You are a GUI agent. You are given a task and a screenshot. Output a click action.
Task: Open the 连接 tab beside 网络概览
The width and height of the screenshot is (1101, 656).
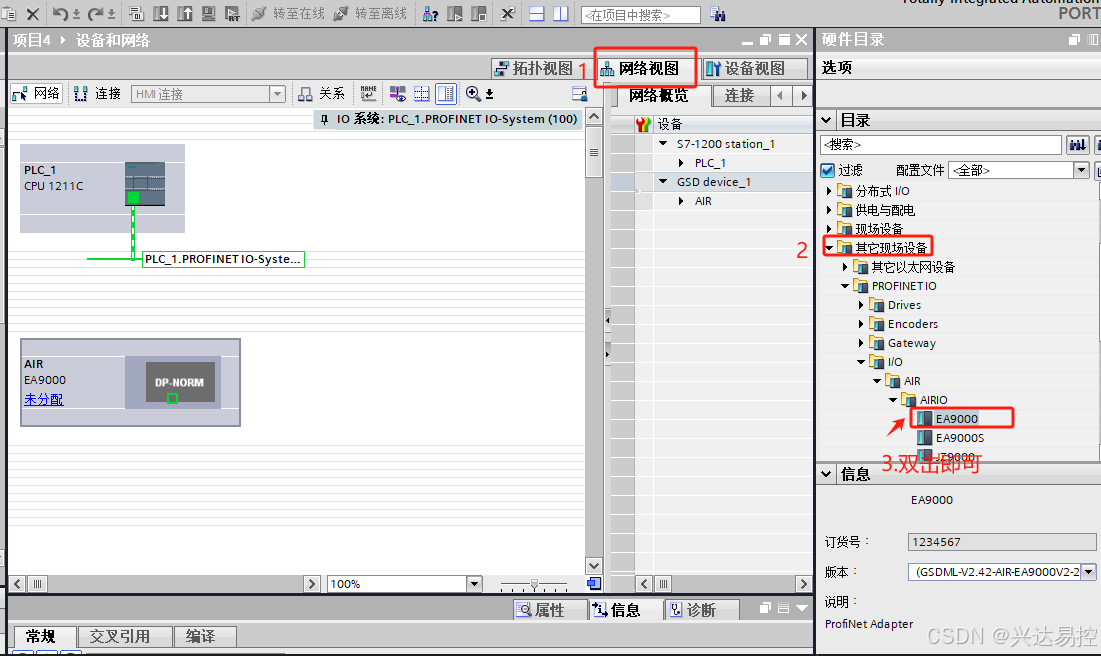[739, 96]
